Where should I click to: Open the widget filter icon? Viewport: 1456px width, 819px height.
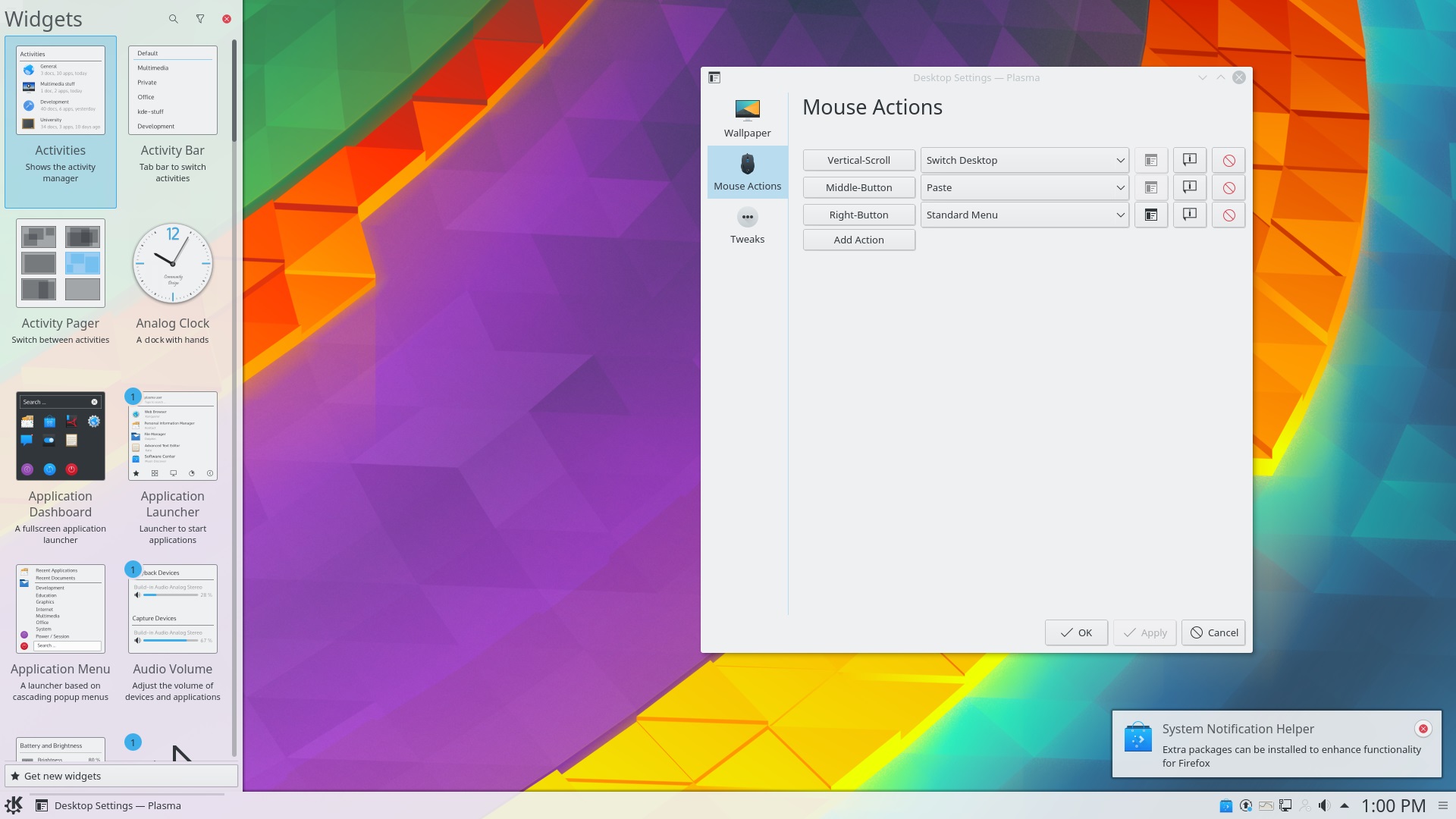click(199, 18)
